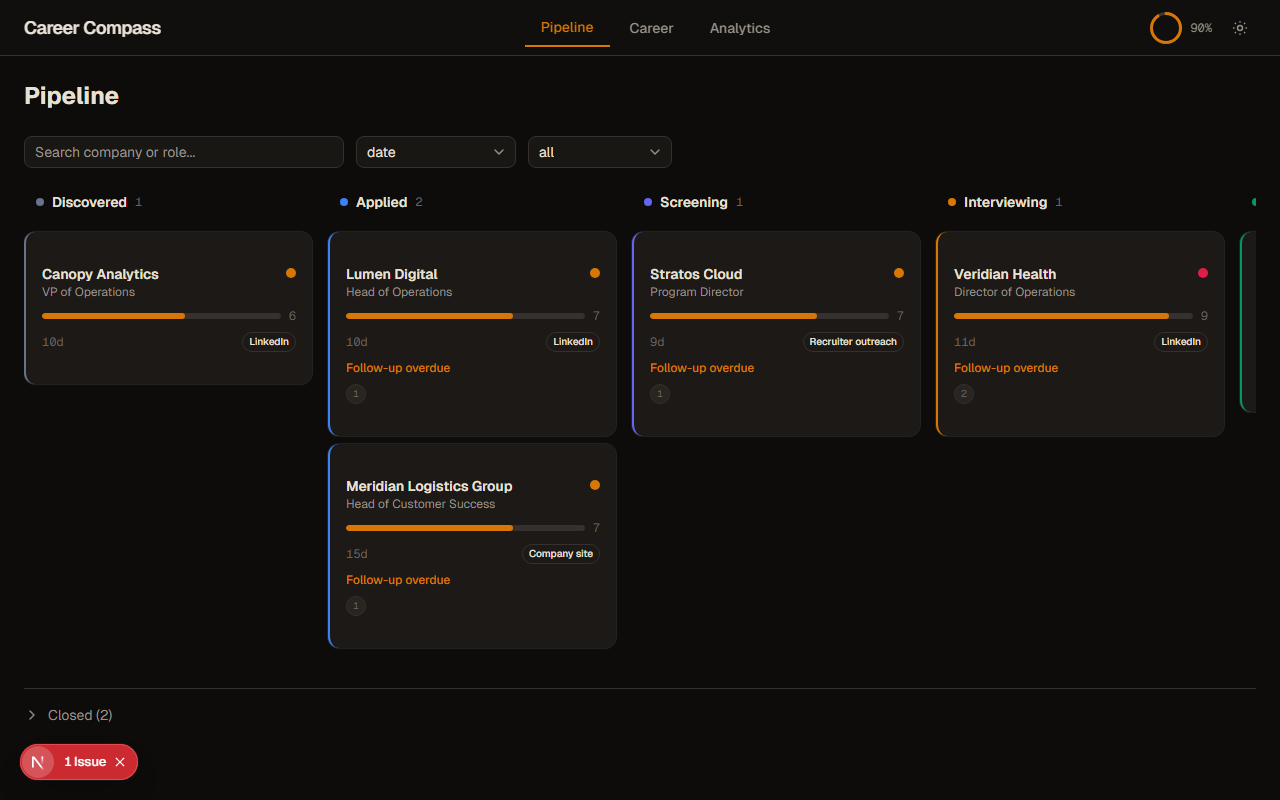
Task: Click the orange dot beside Interviewing column
Action: [952, 202]
